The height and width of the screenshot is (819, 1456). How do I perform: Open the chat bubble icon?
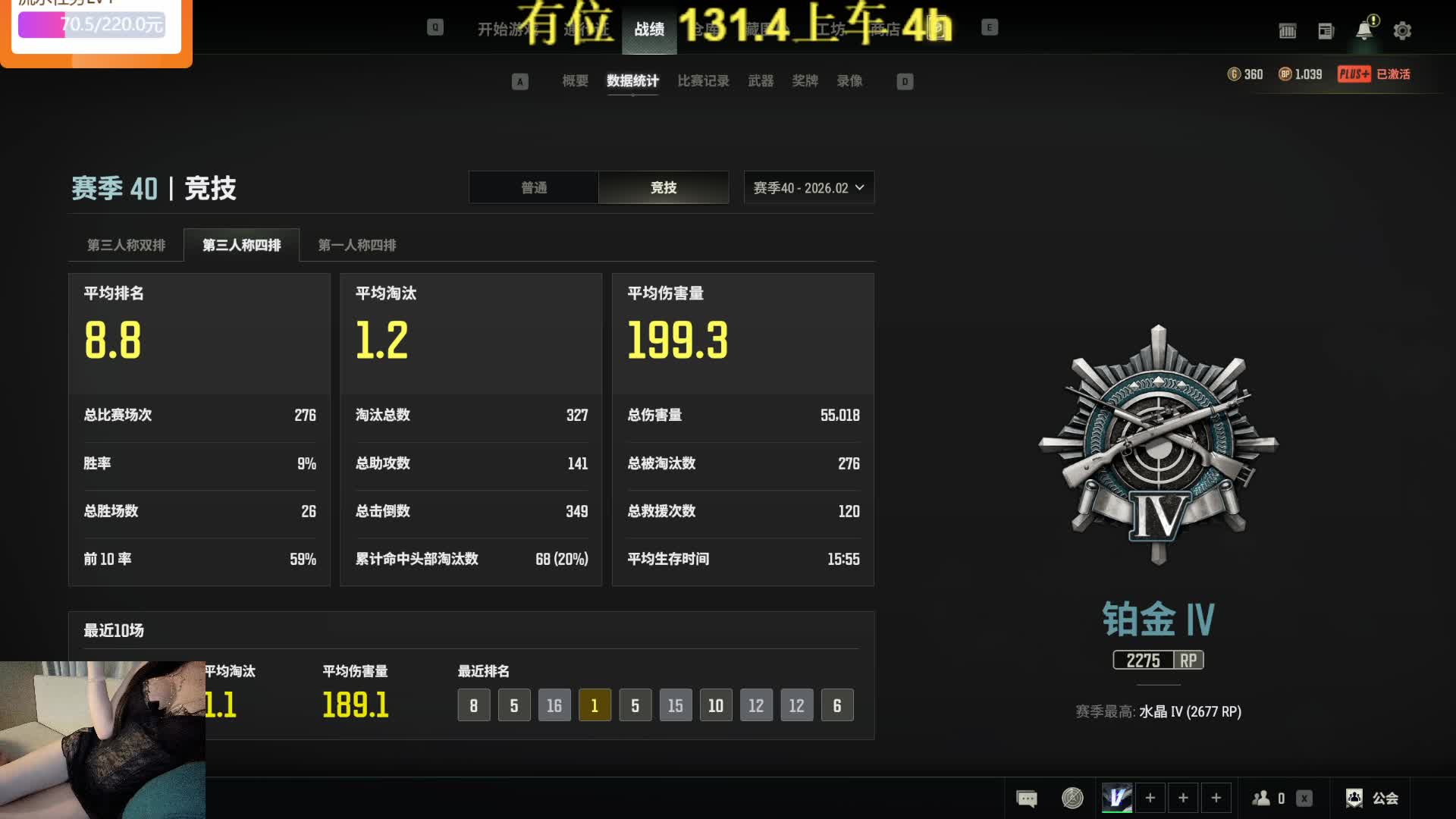(x=1026, y=799)
